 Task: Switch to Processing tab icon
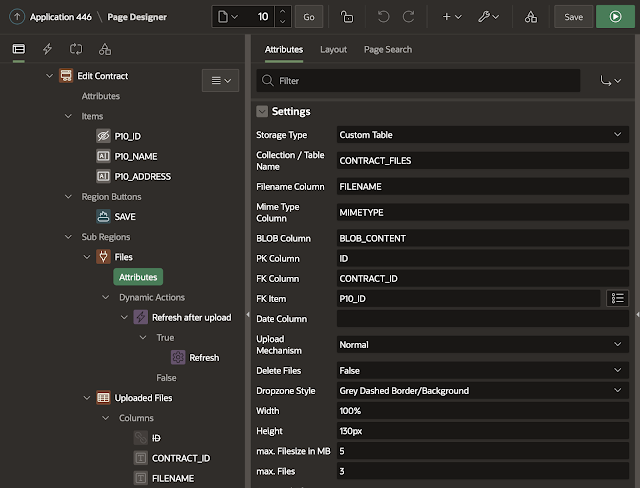[76, 49]
